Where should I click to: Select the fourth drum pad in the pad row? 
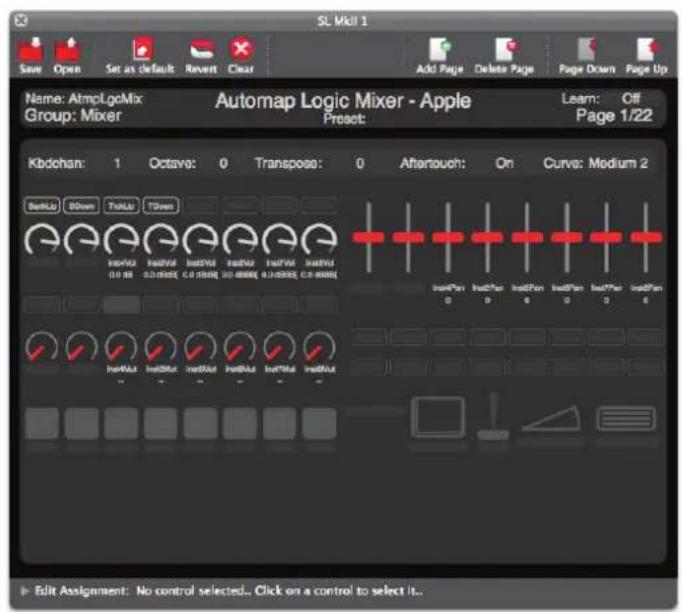coord(161,423)
